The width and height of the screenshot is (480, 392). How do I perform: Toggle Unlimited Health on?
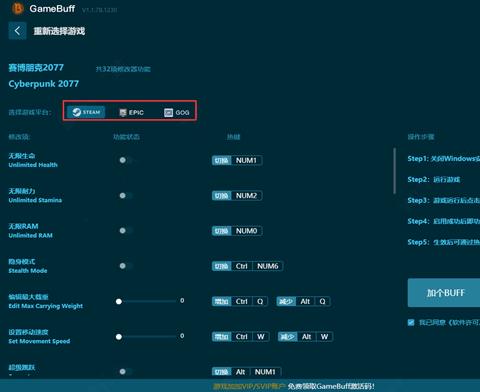[126, 160]
